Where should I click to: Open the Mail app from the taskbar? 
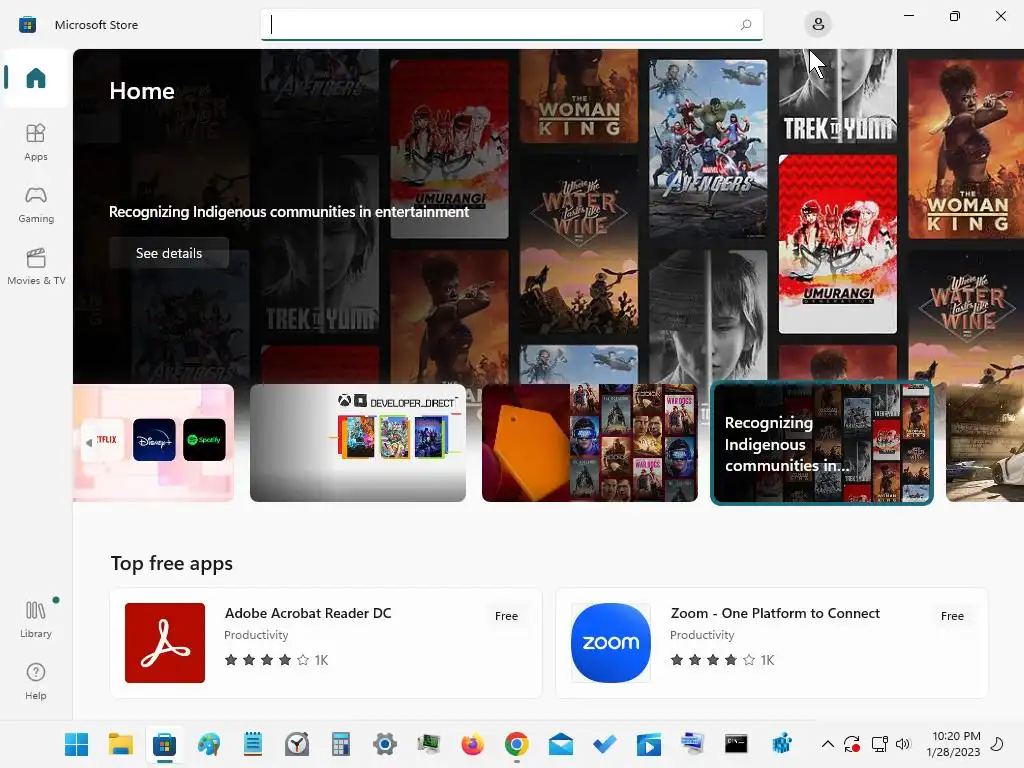click(561, 744)
